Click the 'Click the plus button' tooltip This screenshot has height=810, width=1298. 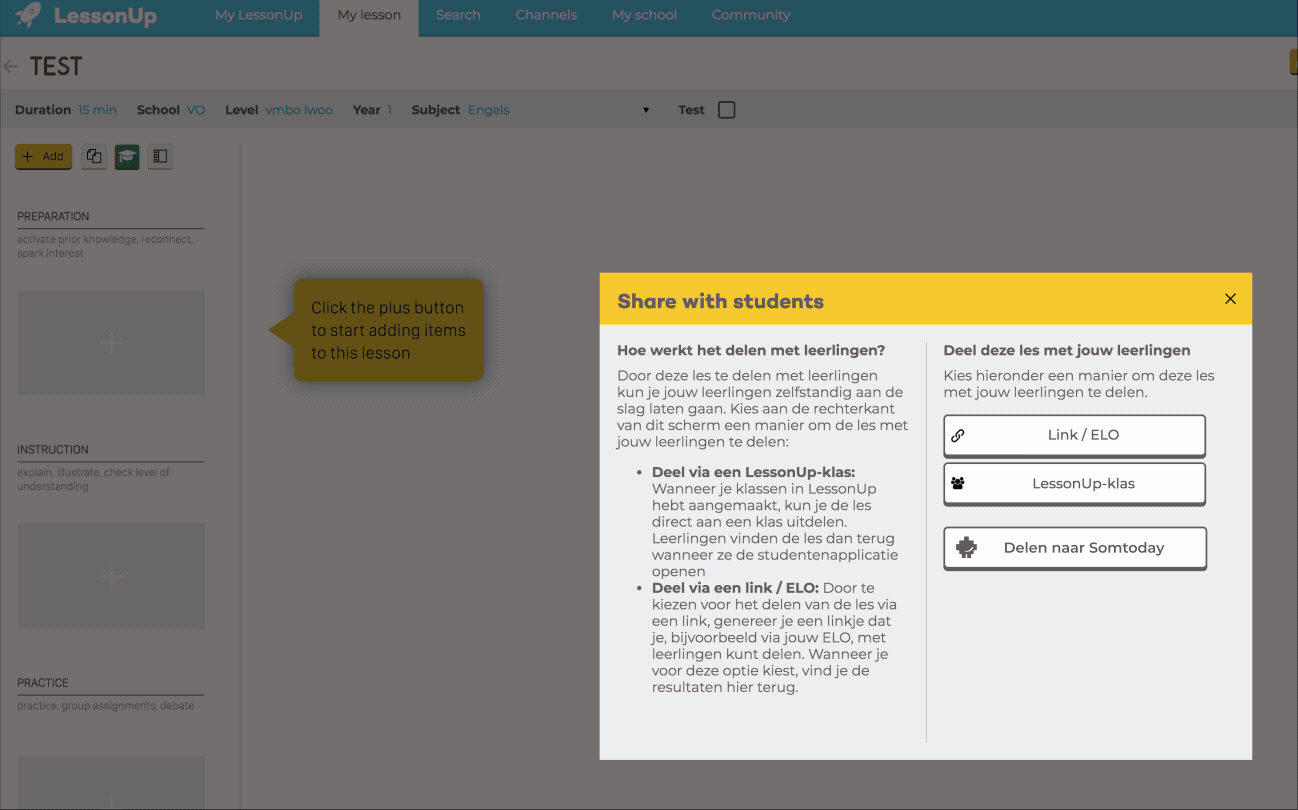tap(388, 330)
